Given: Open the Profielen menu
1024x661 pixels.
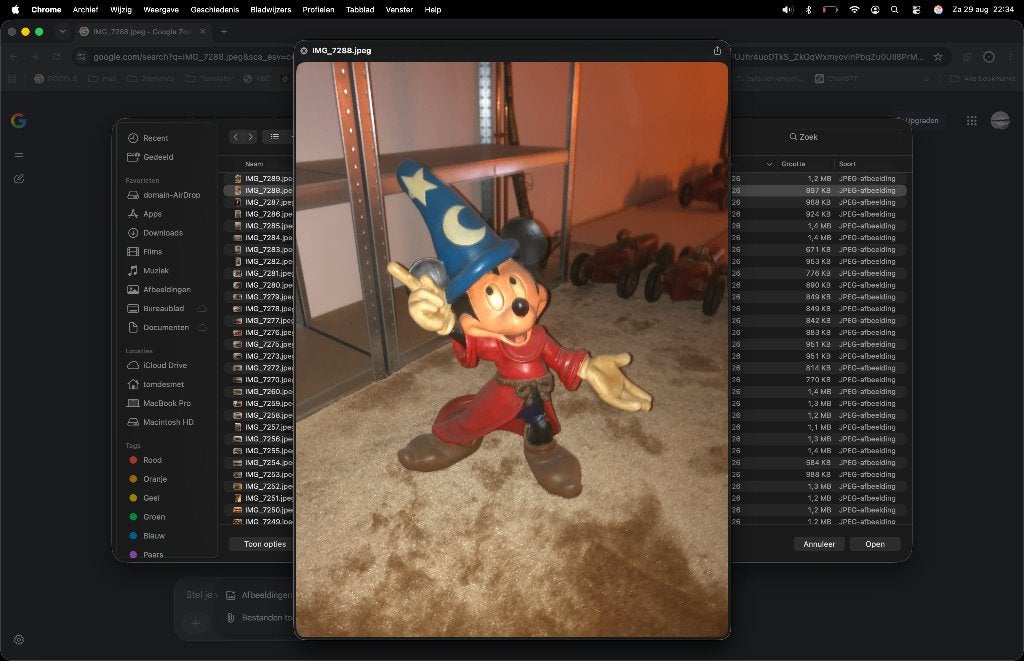Looking at the screenshot, I should [318, 10].
